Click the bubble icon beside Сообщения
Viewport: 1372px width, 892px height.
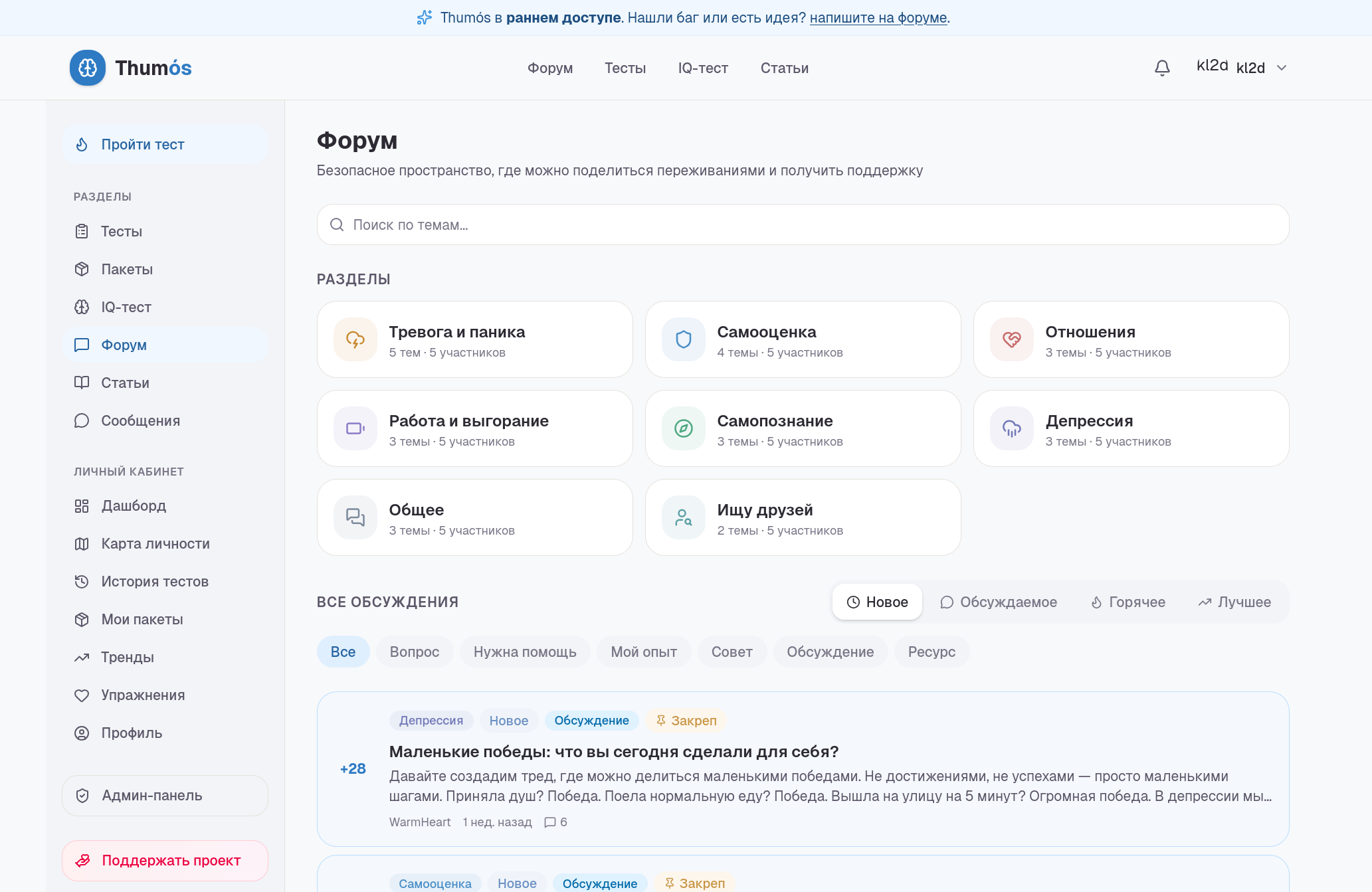(82, 420)
